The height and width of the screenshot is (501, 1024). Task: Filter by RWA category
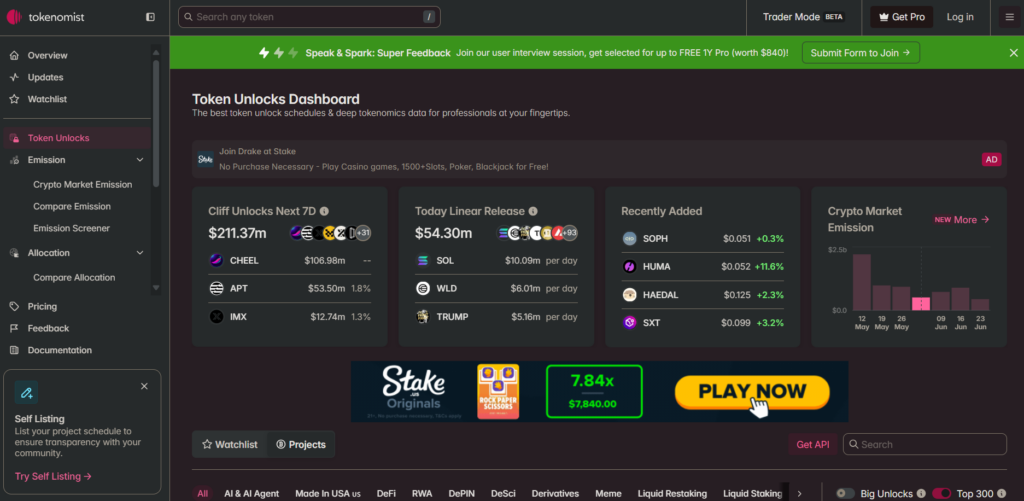422,493
